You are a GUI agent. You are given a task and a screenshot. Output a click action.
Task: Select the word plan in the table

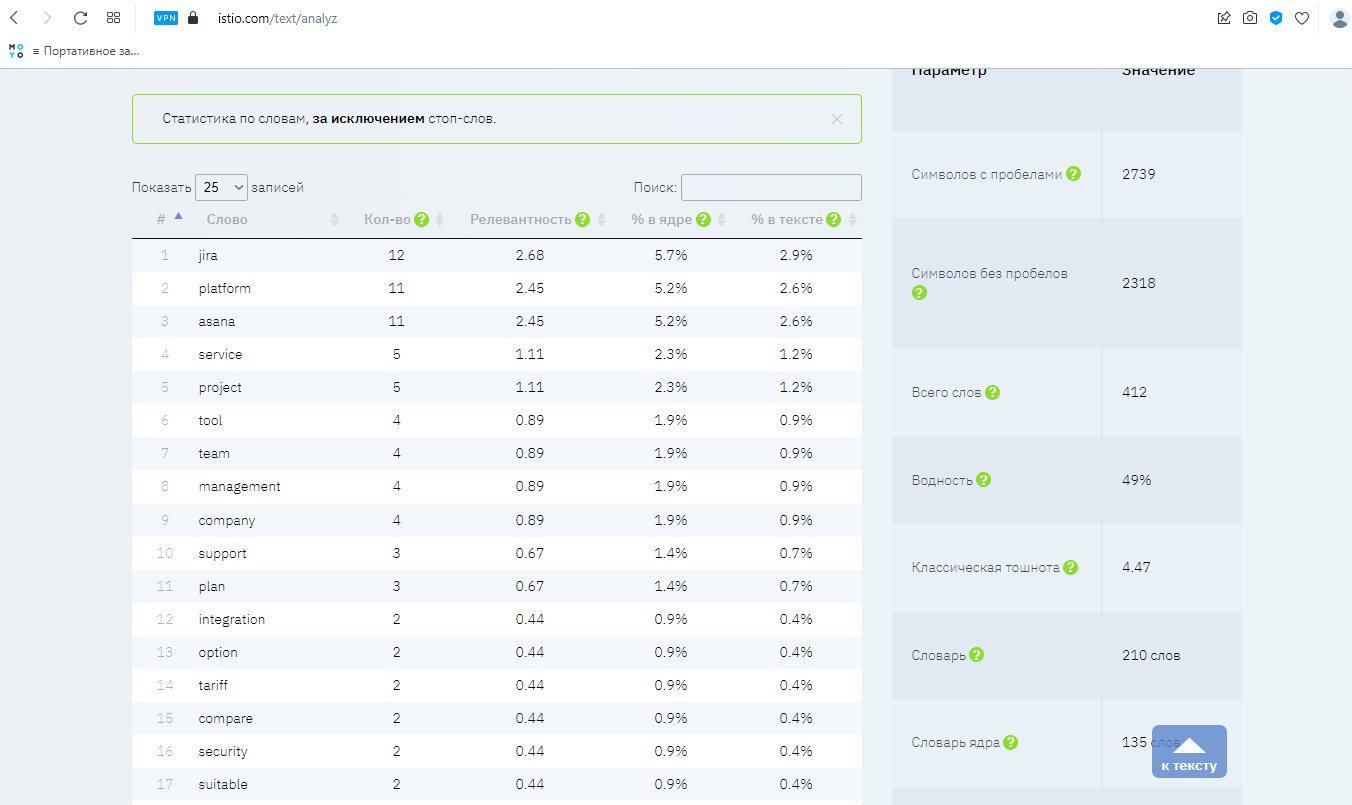pos(212,586)
